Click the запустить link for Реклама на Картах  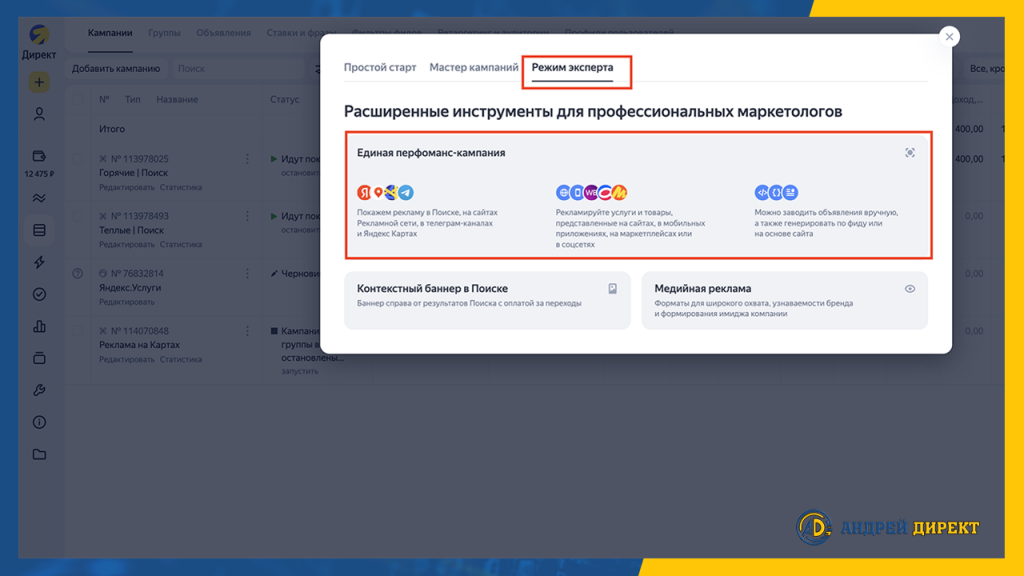[x=300, y=371]
